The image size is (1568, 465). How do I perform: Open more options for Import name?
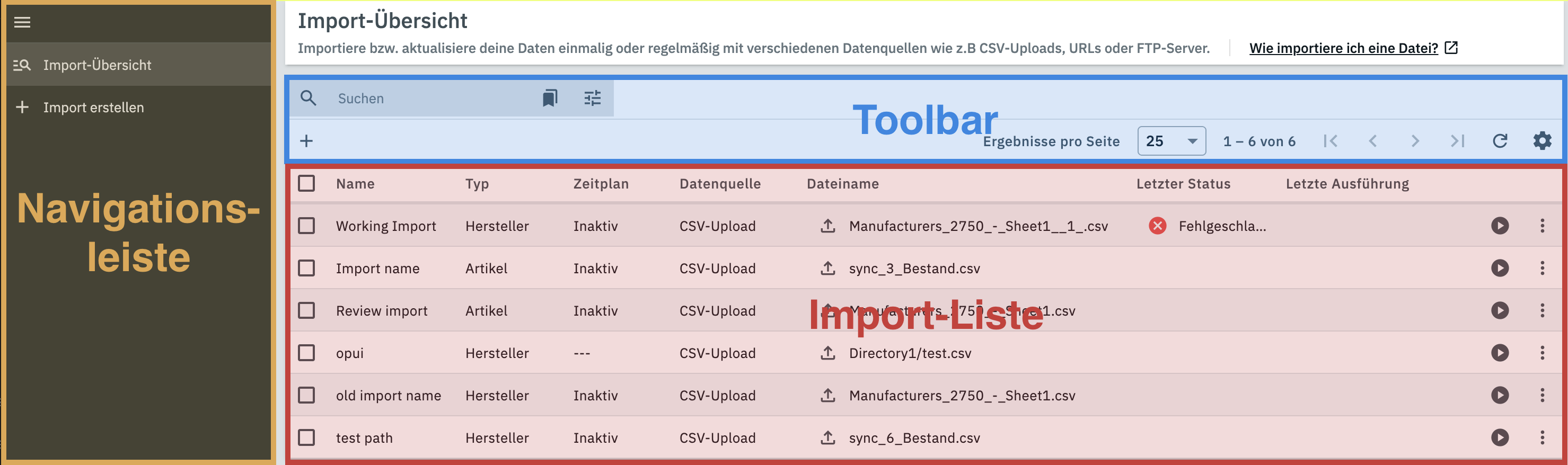[x=1542, y=268]
